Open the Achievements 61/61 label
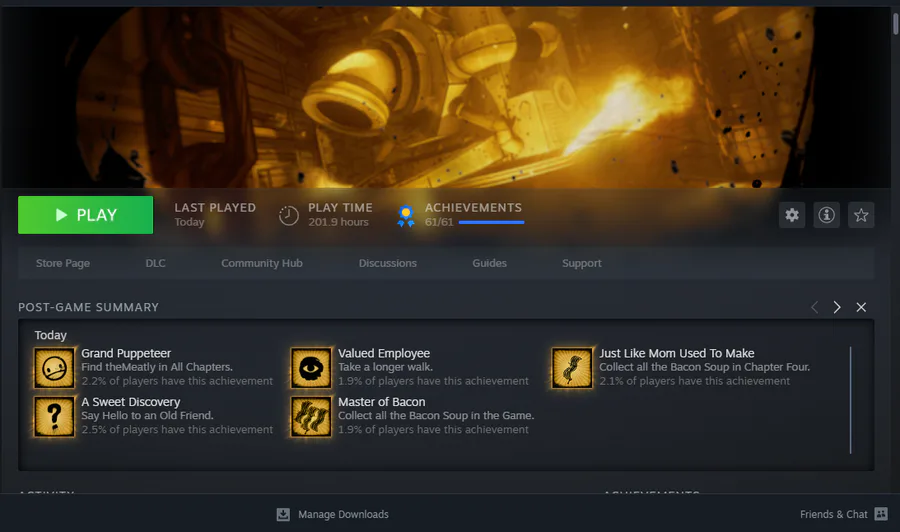The width and height of the screenshot is (900, 532). [474, 215]
